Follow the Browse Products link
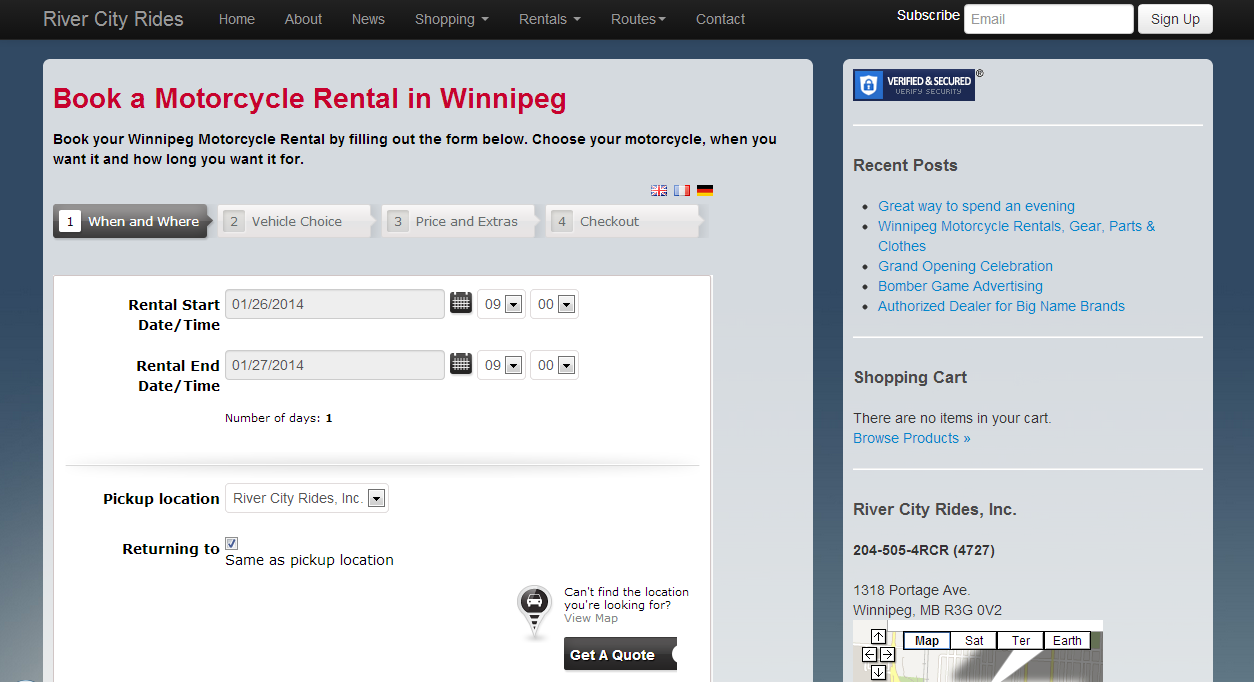 pyautogui.click(x=911, y=438)
